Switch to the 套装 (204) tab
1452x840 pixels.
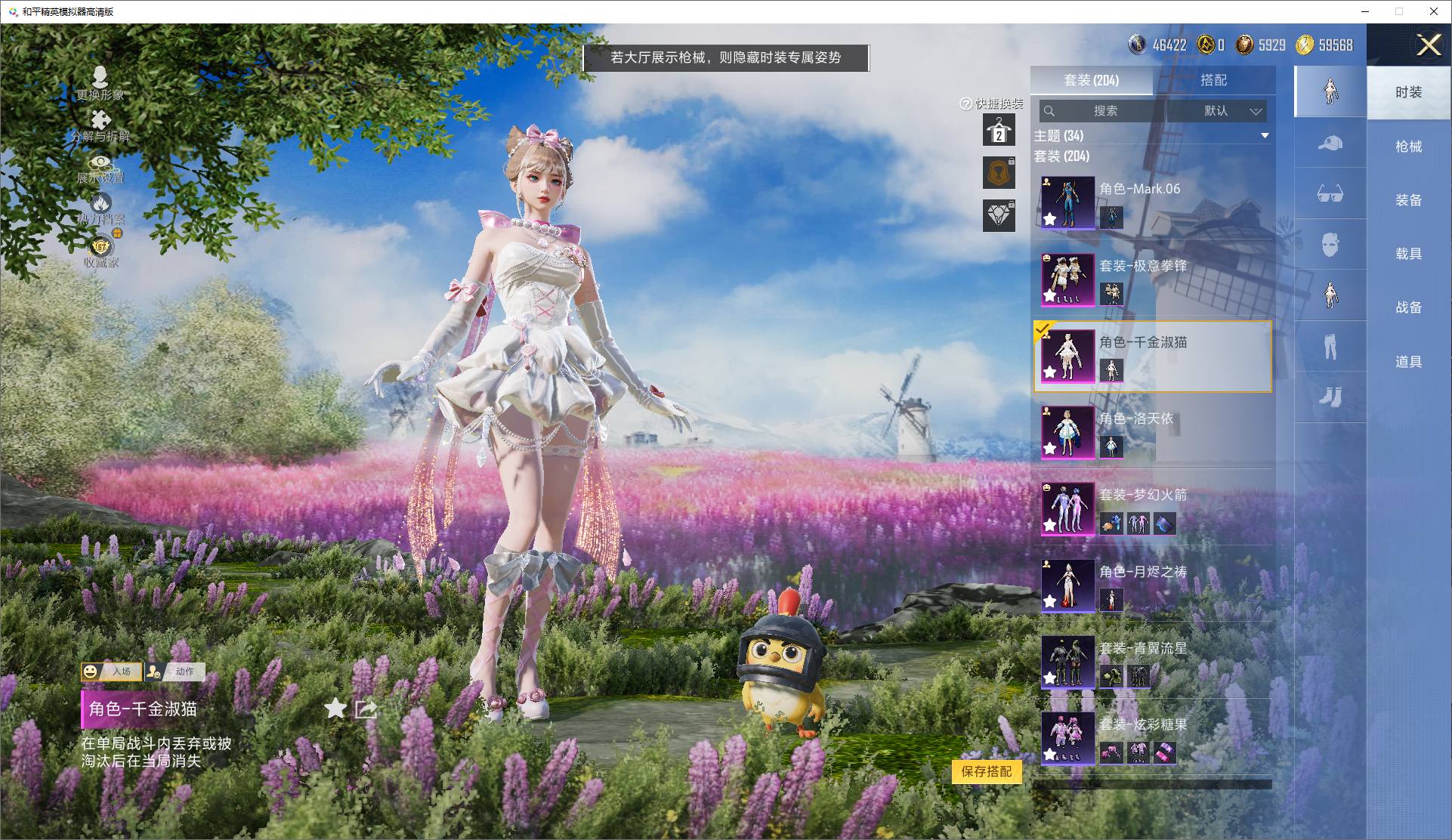pos(1092,80)
